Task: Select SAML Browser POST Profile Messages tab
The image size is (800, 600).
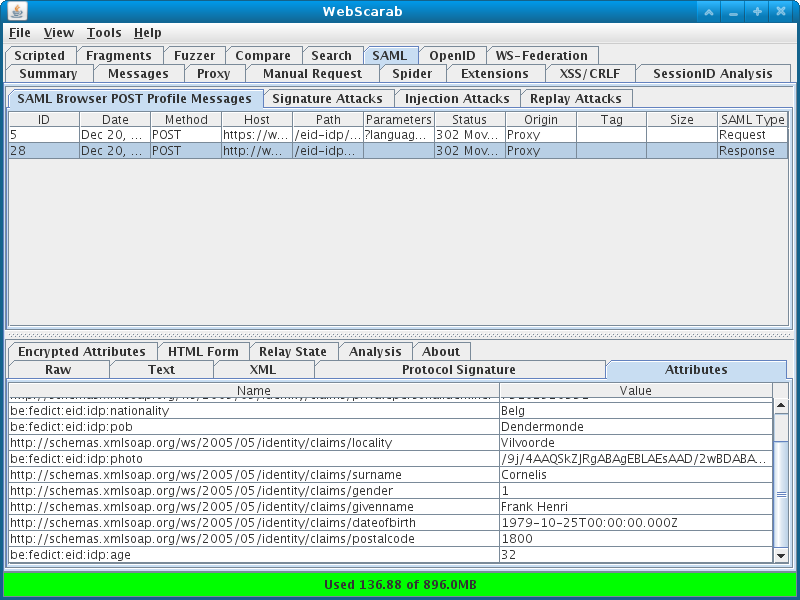Action: [135, 98]
